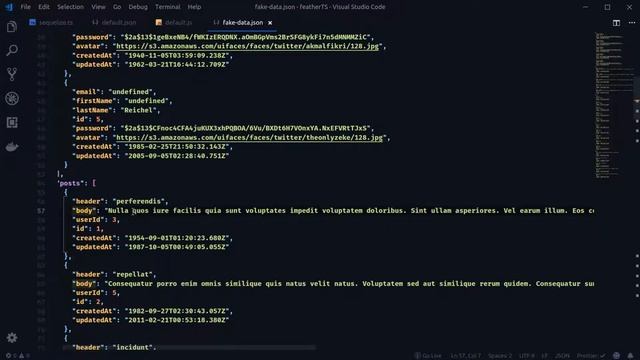640x360 pixels.
Task: Follow the theonlyzeke avatar URL link
Action: 249,138
